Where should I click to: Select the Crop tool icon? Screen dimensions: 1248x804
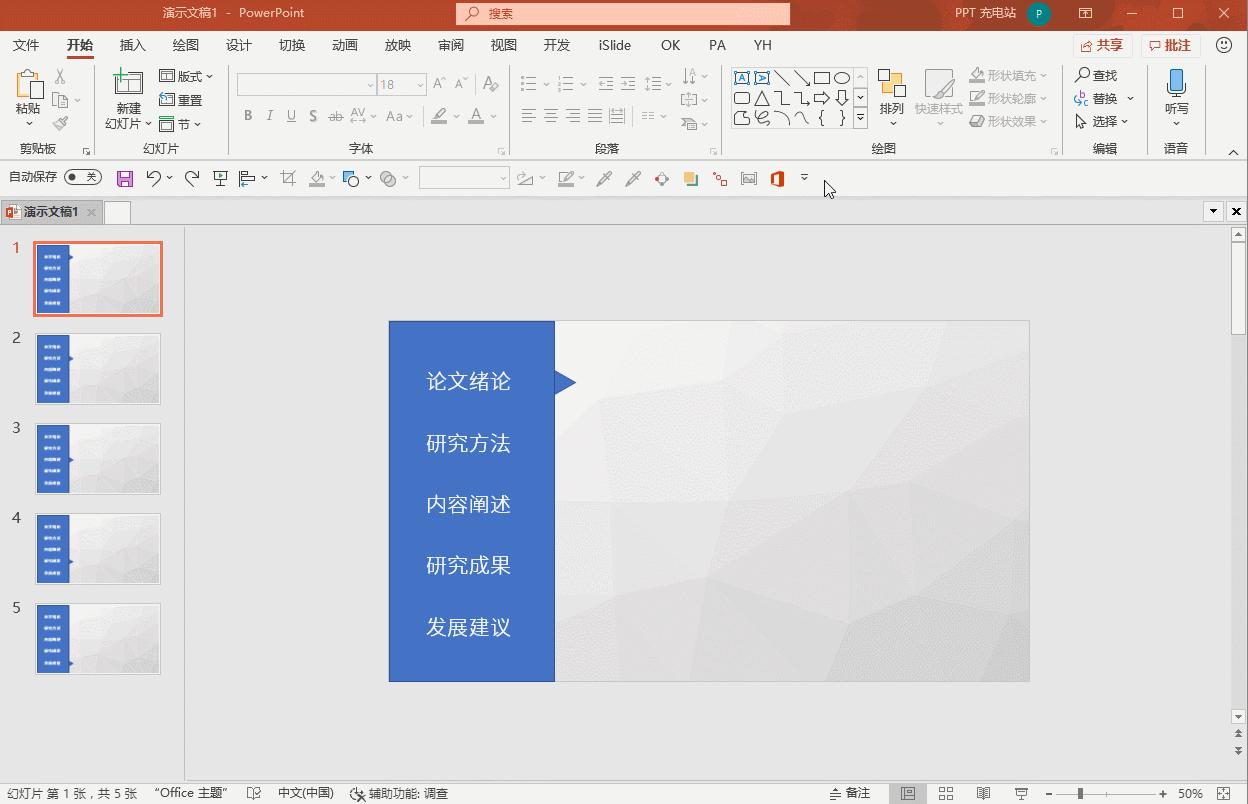point(288,178)
